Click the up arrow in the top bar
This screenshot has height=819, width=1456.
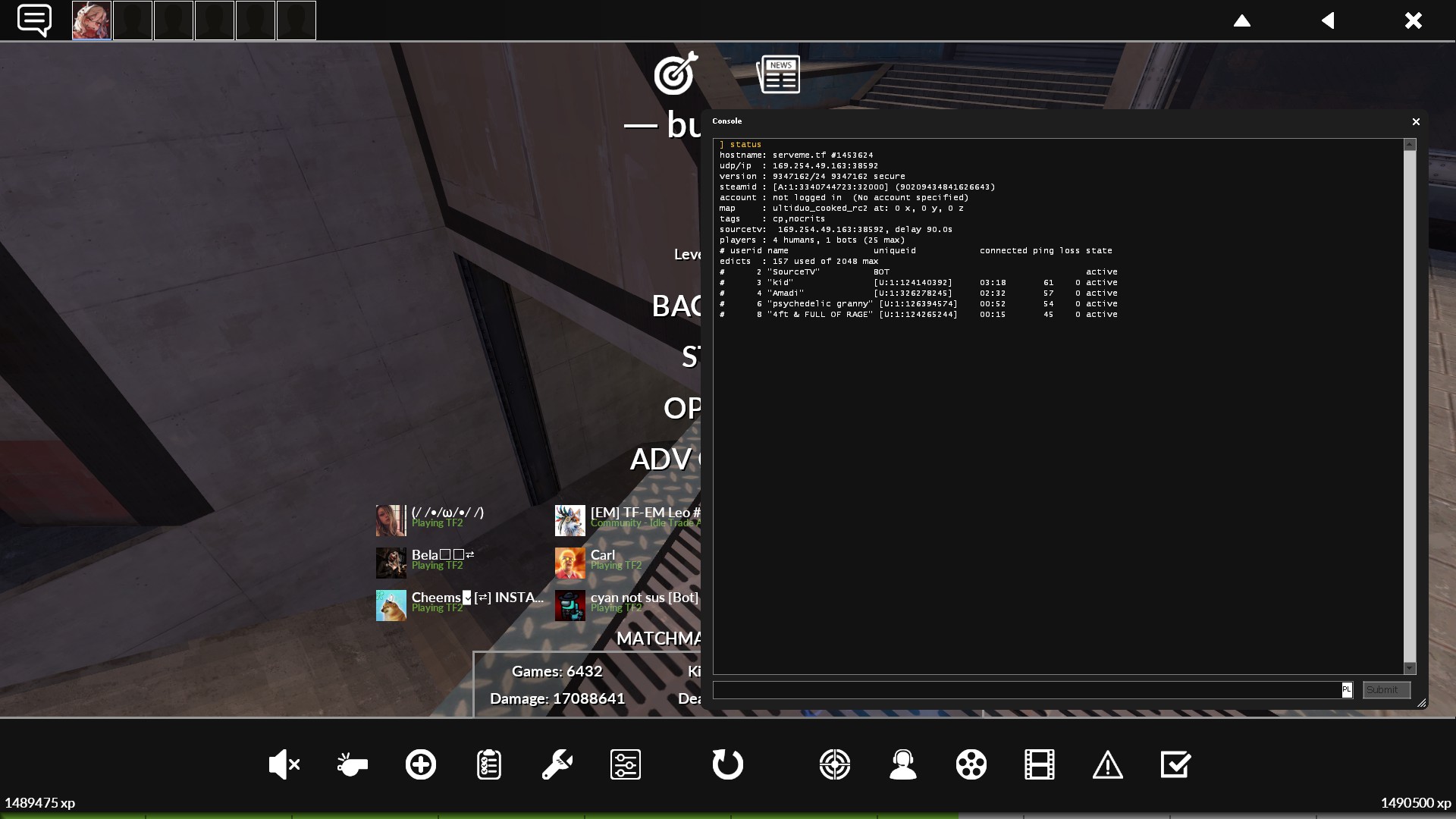pos(1242,20)
